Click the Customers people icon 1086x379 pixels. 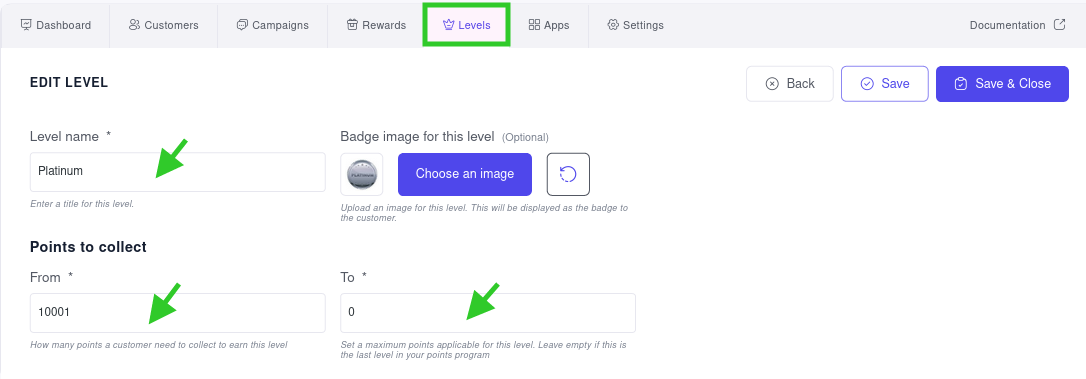[x=134, y=25]
